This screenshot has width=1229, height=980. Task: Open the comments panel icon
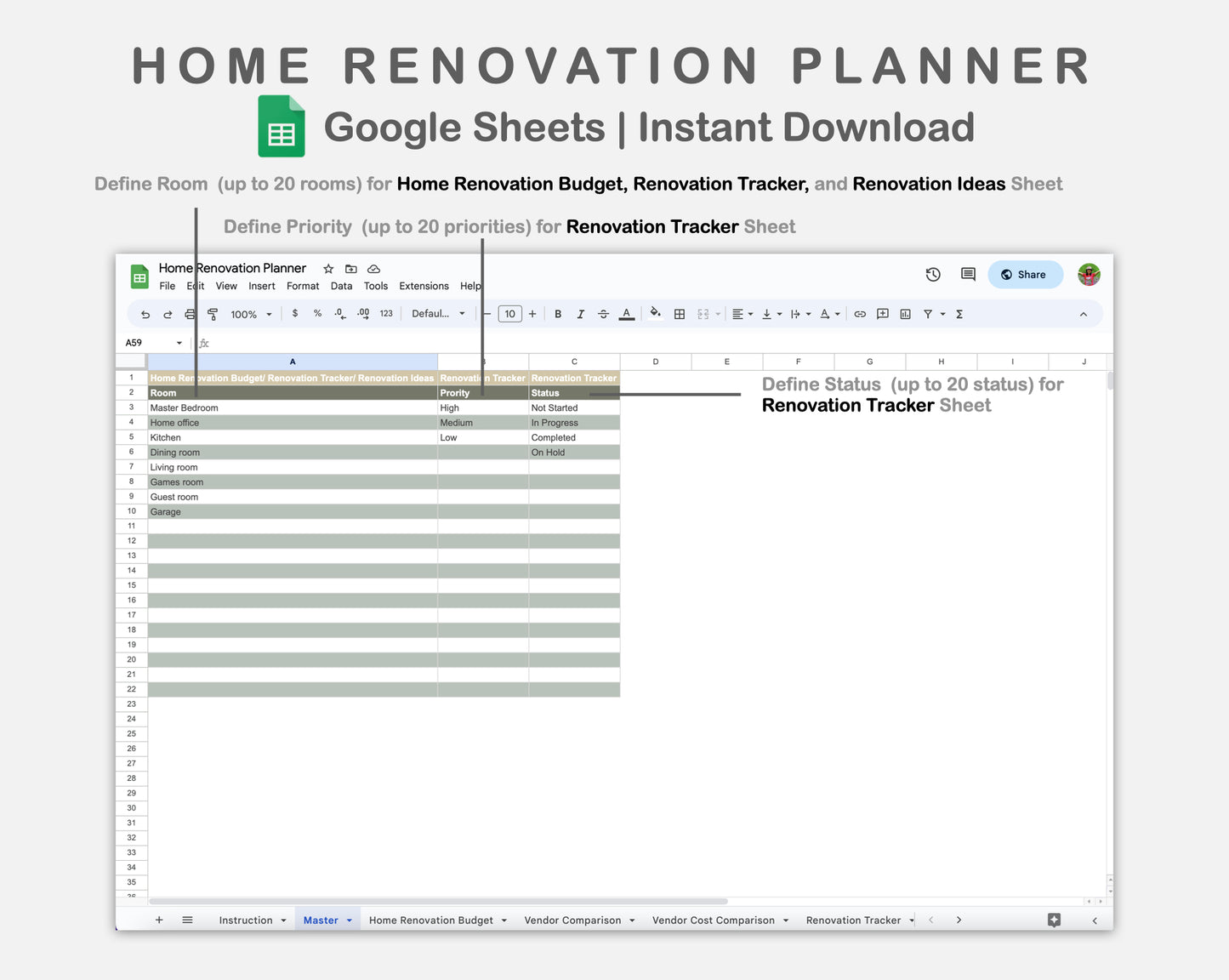(x=968, y=275)
